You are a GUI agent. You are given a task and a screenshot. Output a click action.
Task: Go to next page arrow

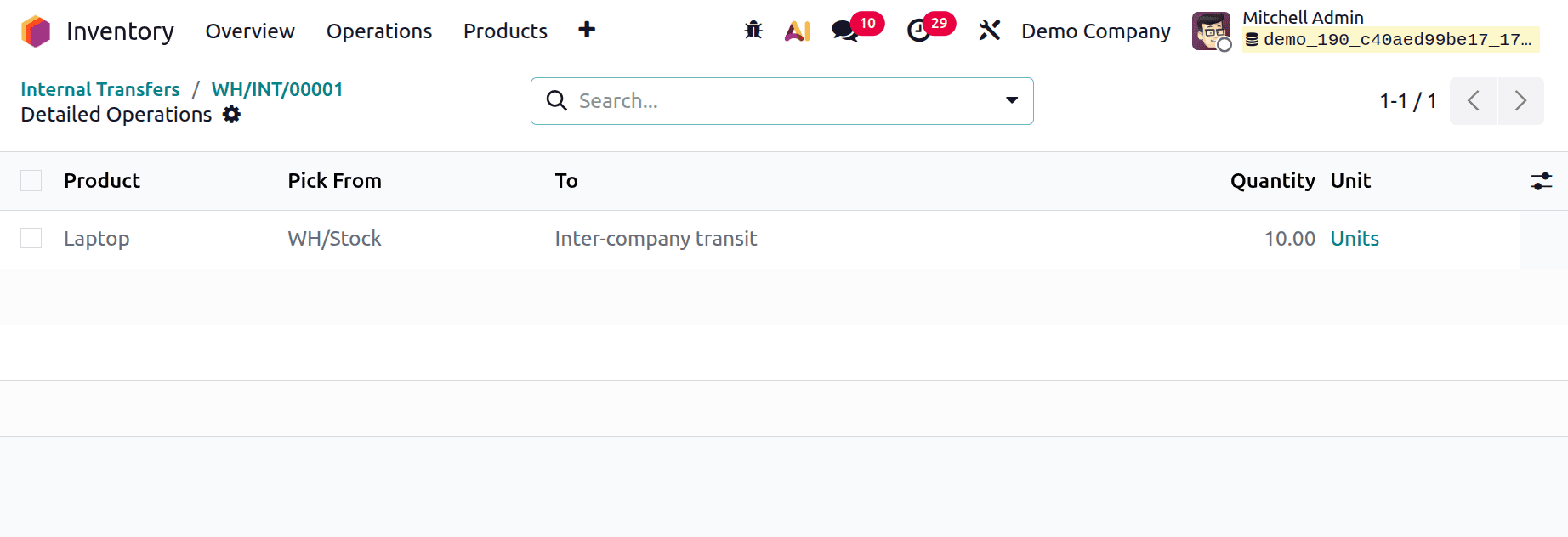[x=1520, y=101]
